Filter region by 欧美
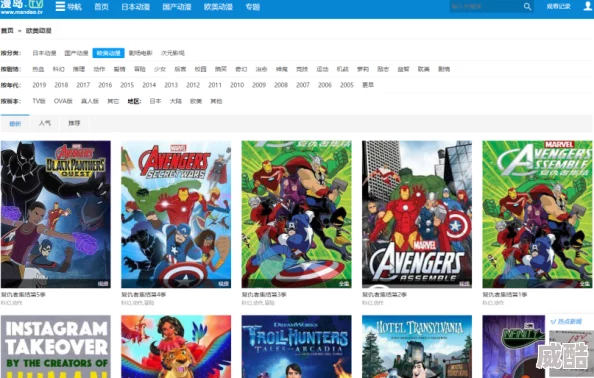The image size is (594, 378). tap(196, 101)
